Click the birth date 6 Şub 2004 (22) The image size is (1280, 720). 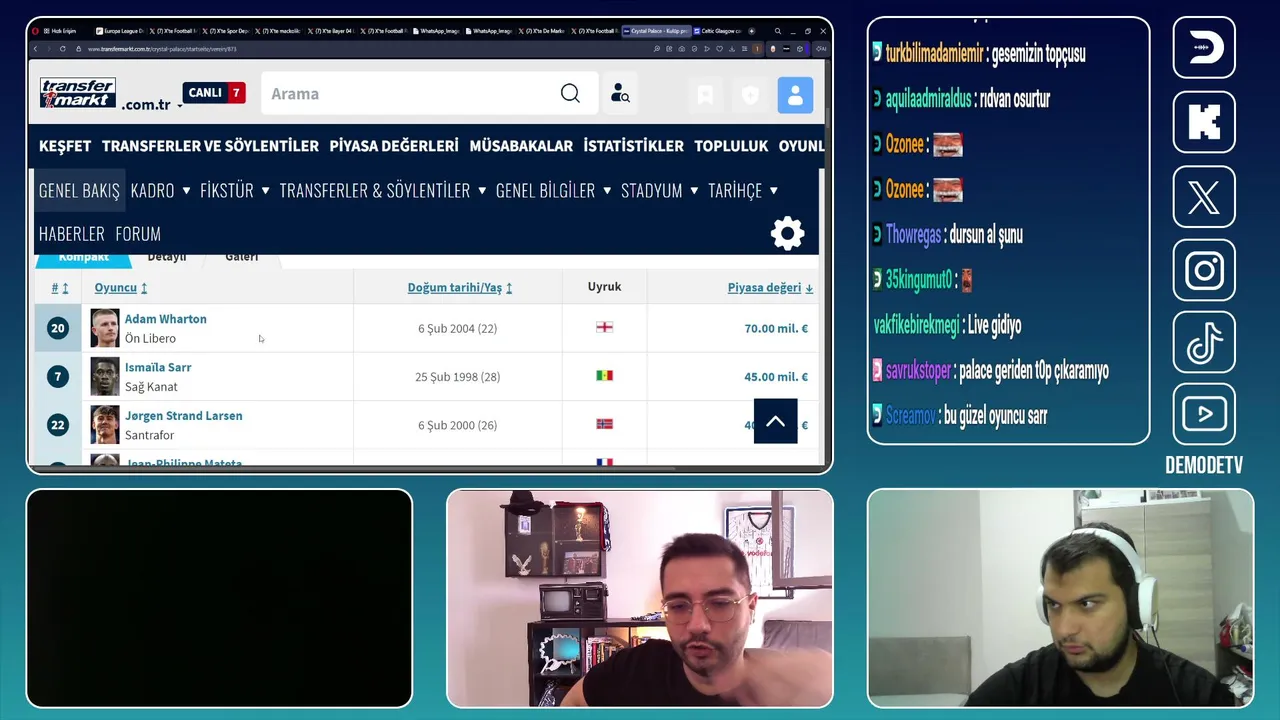[x=457, y=329]
